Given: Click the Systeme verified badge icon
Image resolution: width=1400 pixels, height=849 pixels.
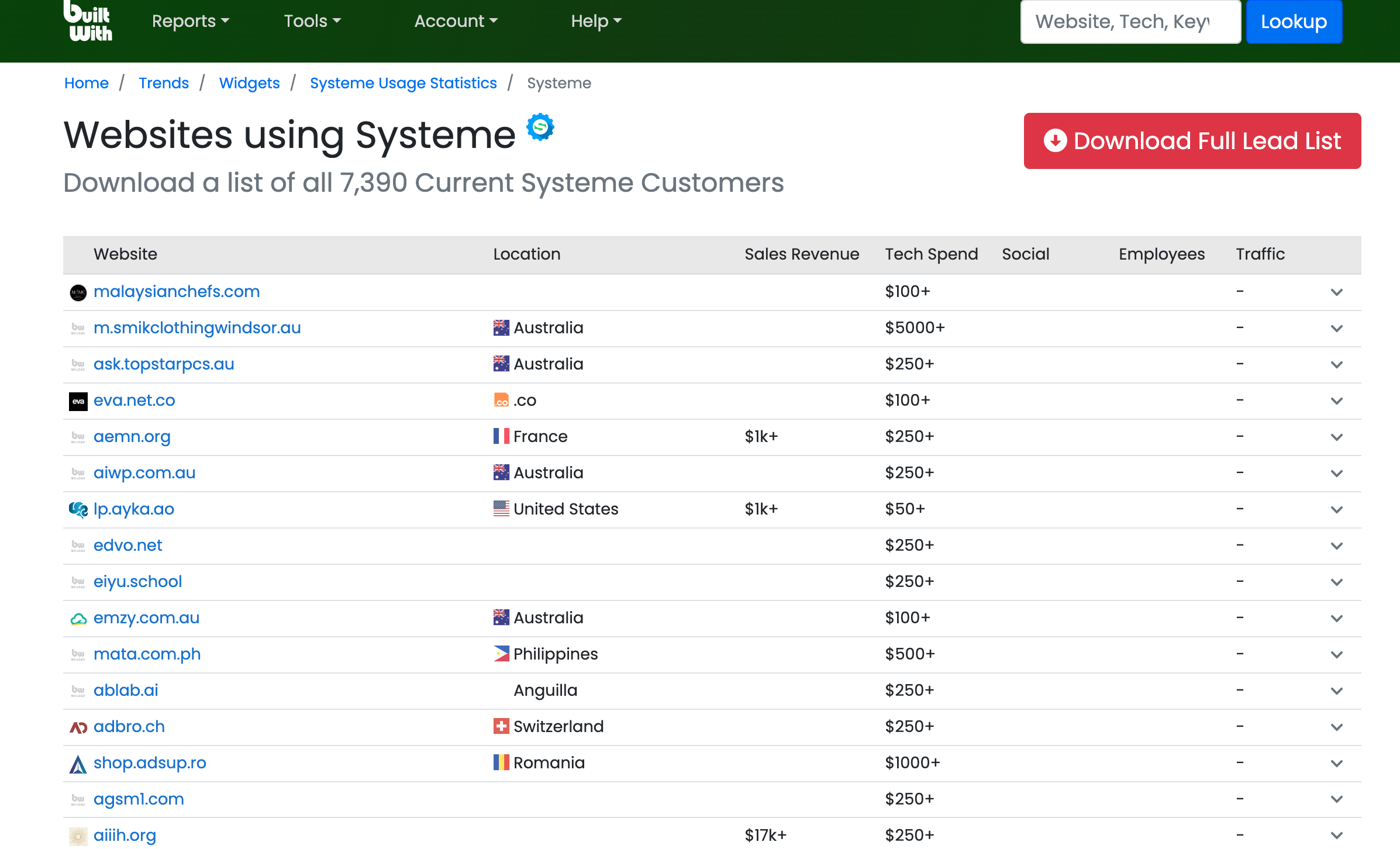Looking at the screenshot, I should coord(540,127).
